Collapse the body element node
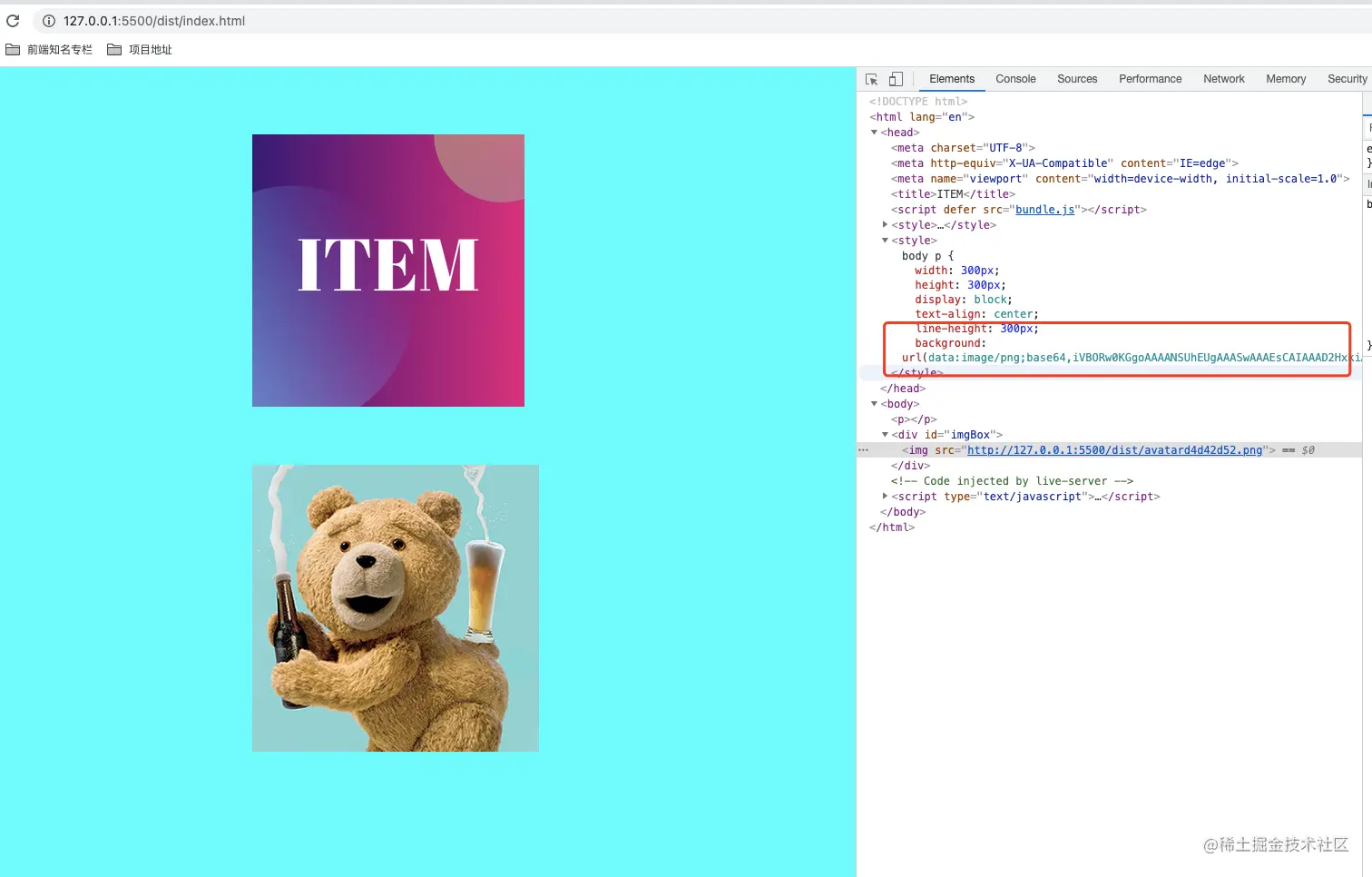Screen dimensions: 1372x877 pos(875,404)
